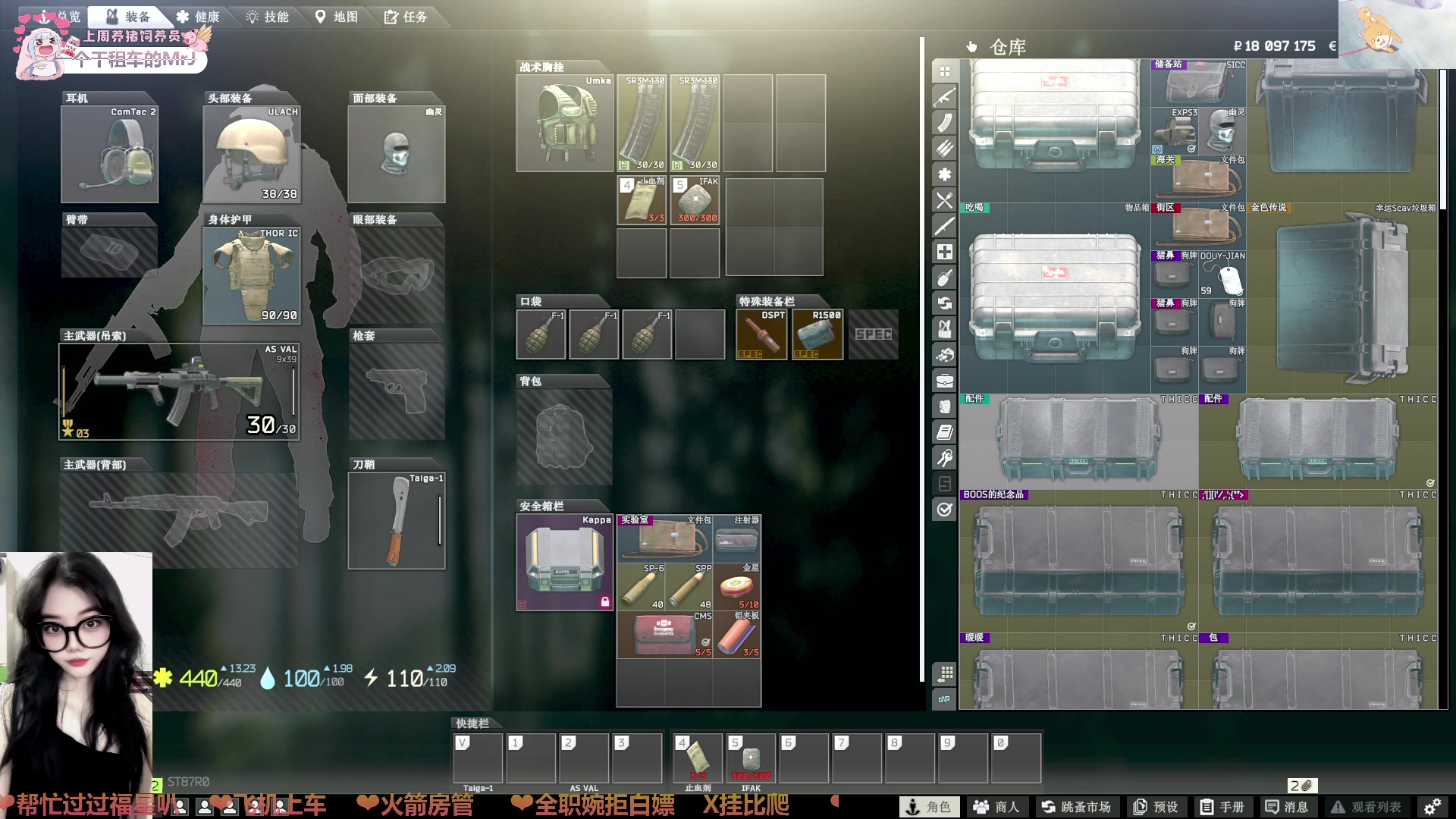The image size is (1456, 819).
Task: Open the 跳蚤市场 flea market
Action: pyautogui.click(x=1076, y=807)
